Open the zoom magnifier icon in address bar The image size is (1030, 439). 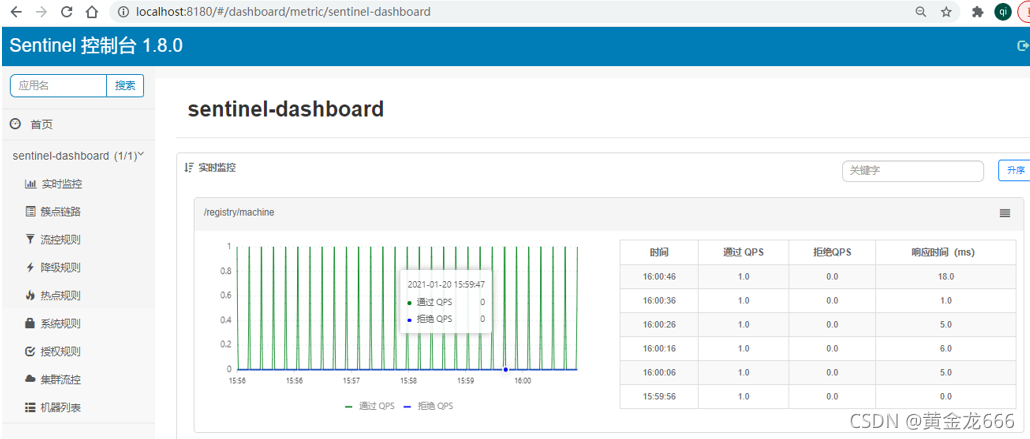tap(921, 12)
